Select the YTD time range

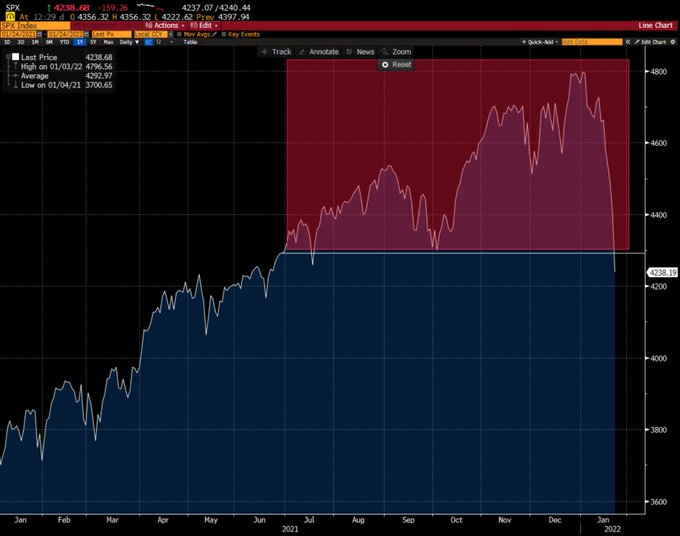(64, 42)
